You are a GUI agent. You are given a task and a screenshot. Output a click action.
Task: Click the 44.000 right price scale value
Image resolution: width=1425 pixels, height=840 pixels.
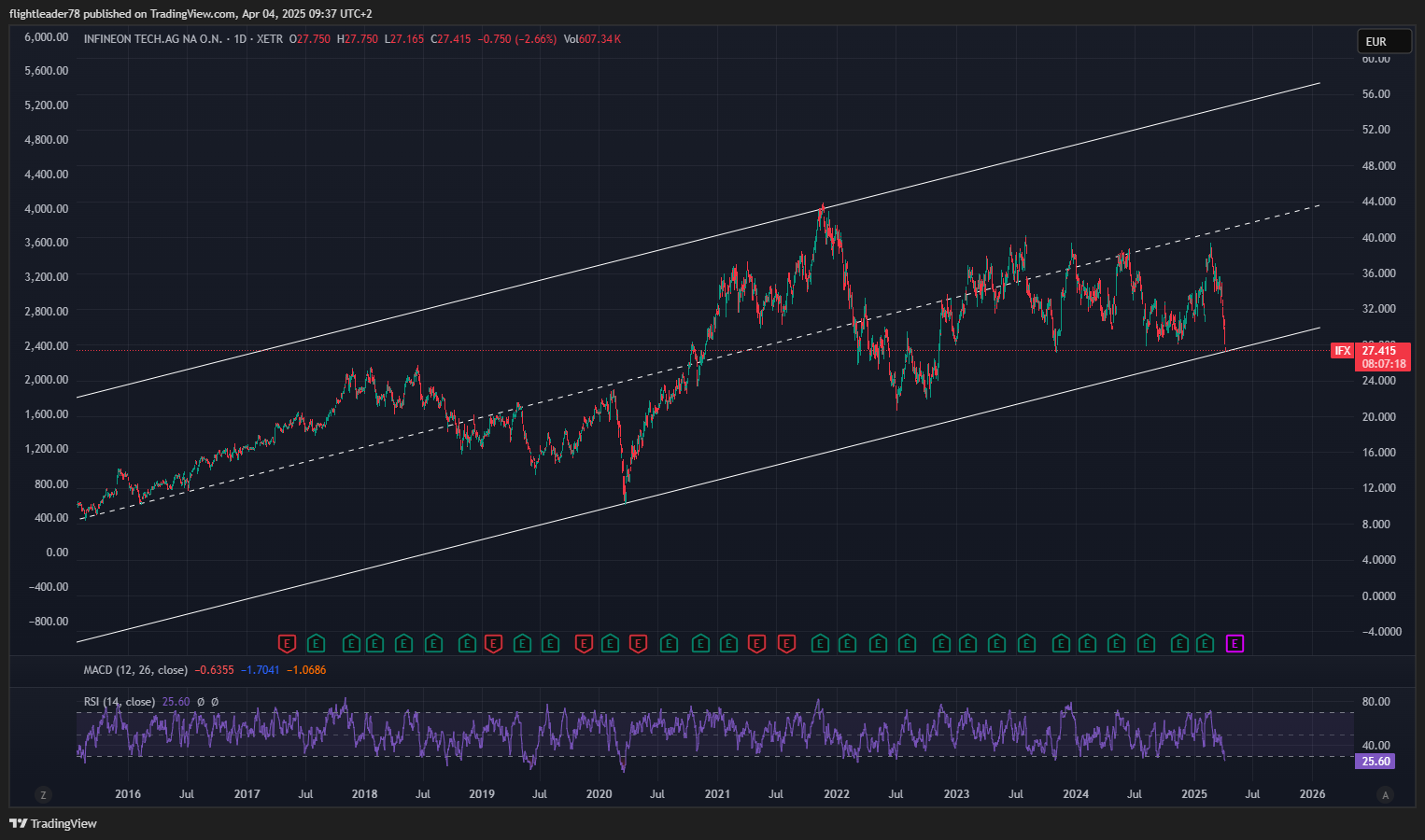pos(1378,202)
